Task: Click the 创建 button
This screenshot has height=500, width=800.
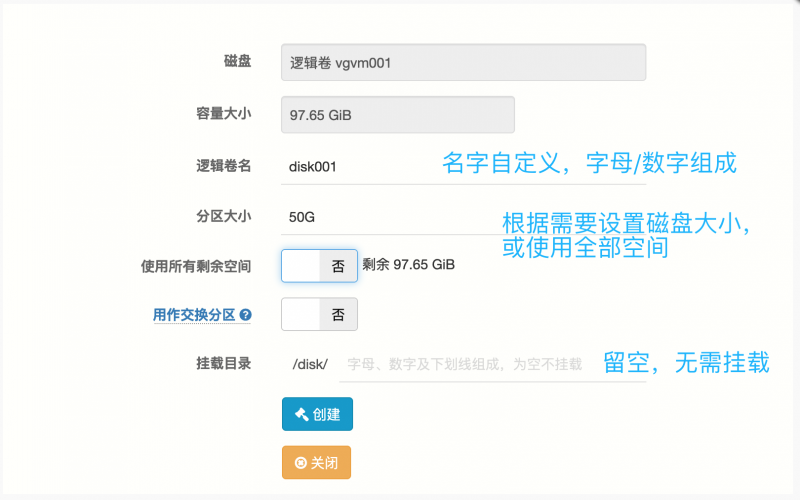Action: click(317, 414)
